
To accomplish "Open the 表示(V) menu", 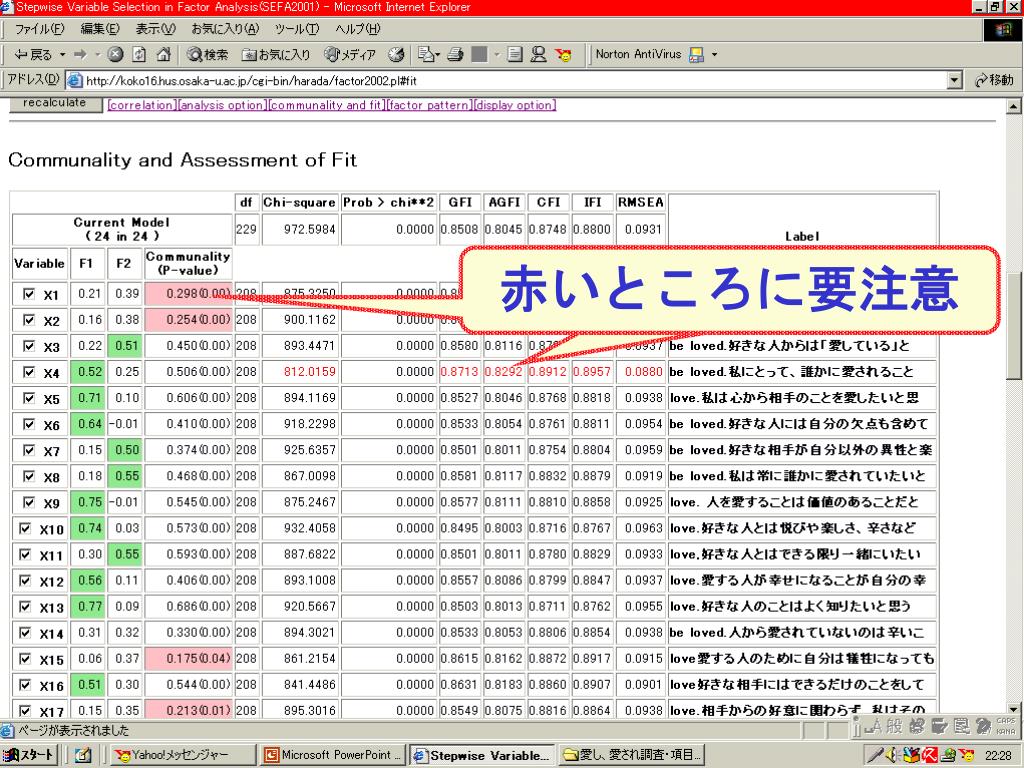I will [x=155, y=29].
